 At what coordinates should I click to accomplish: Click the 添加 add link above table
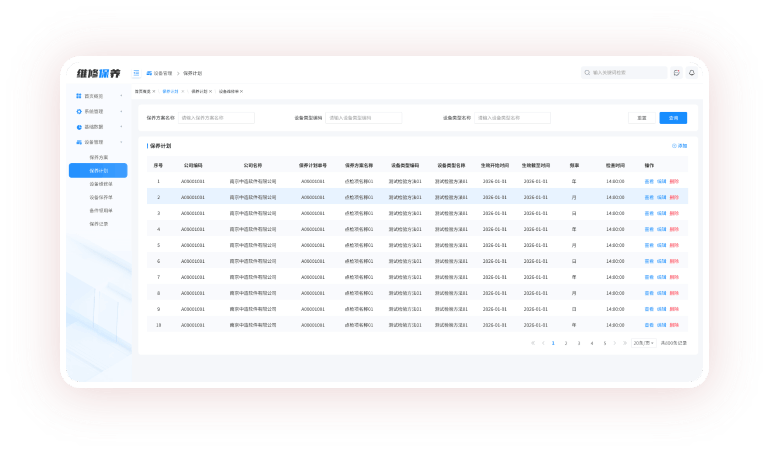click(x=680, y=146)
